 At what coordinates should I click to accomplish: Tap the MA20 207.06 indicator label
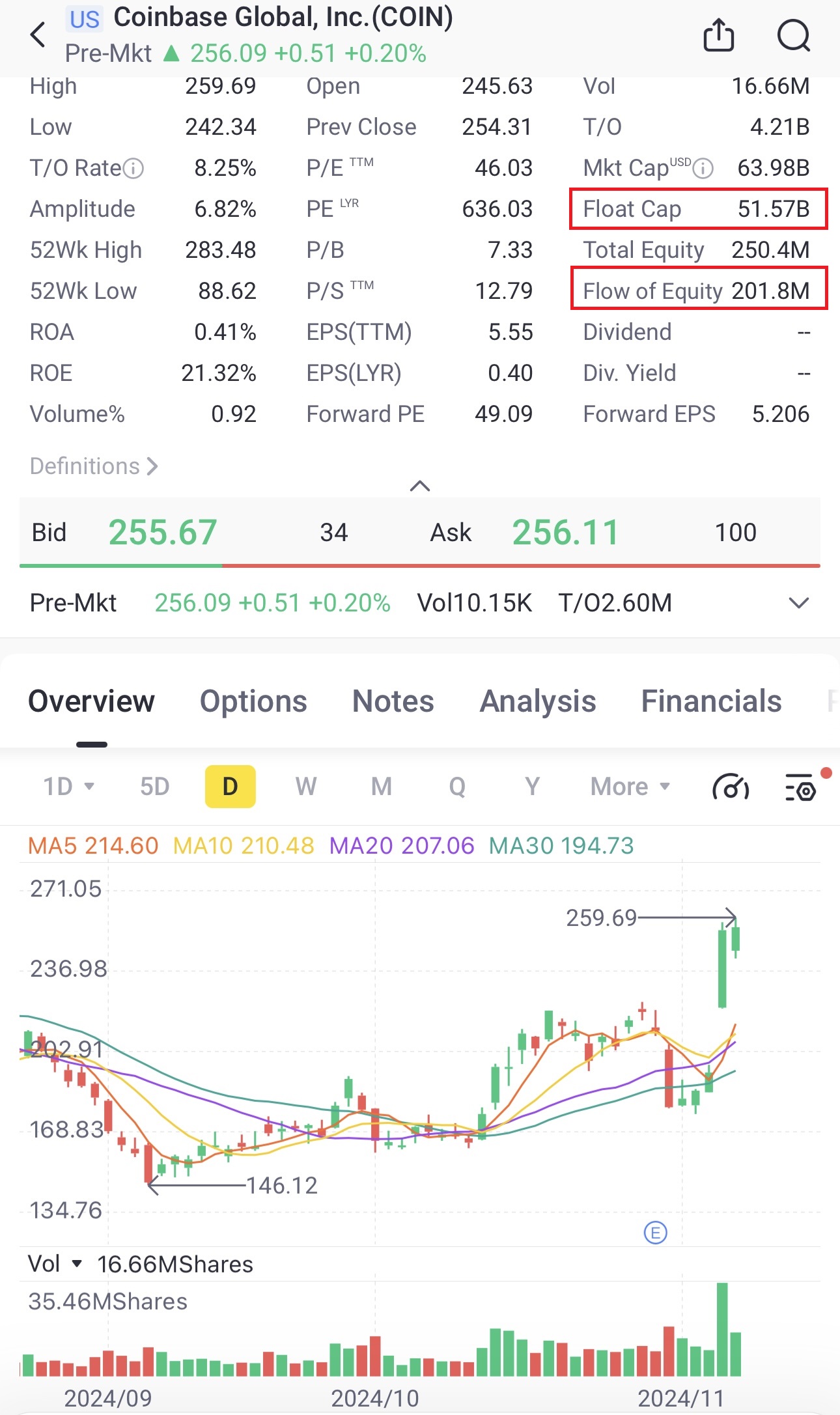click(402, 846)
